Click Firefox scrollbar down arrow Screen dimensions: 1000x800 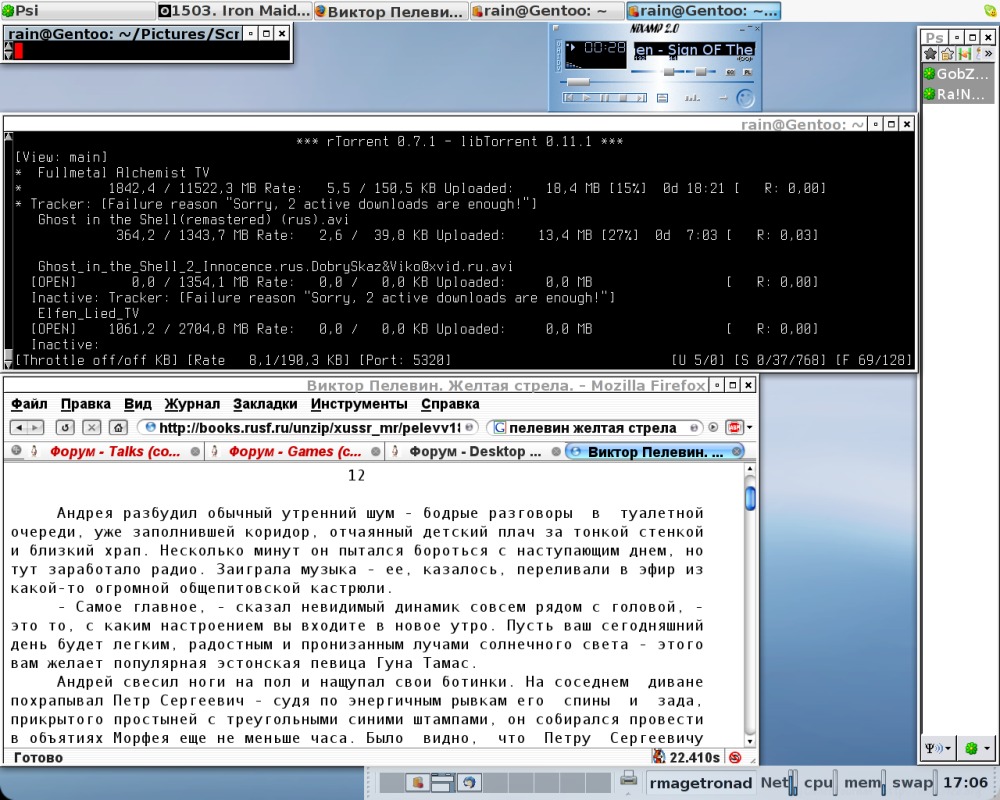pyautogui.click(x=750, y=741)
